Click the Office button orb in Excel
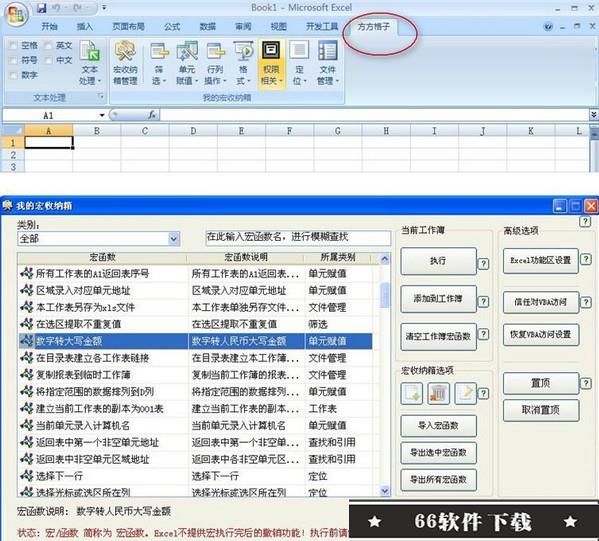This screenshot has height=541, width=599. click(17, 14)
